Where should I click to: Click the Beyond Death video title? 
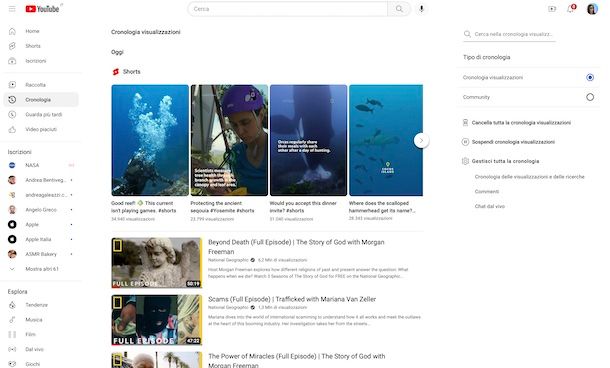coord(296,247)
